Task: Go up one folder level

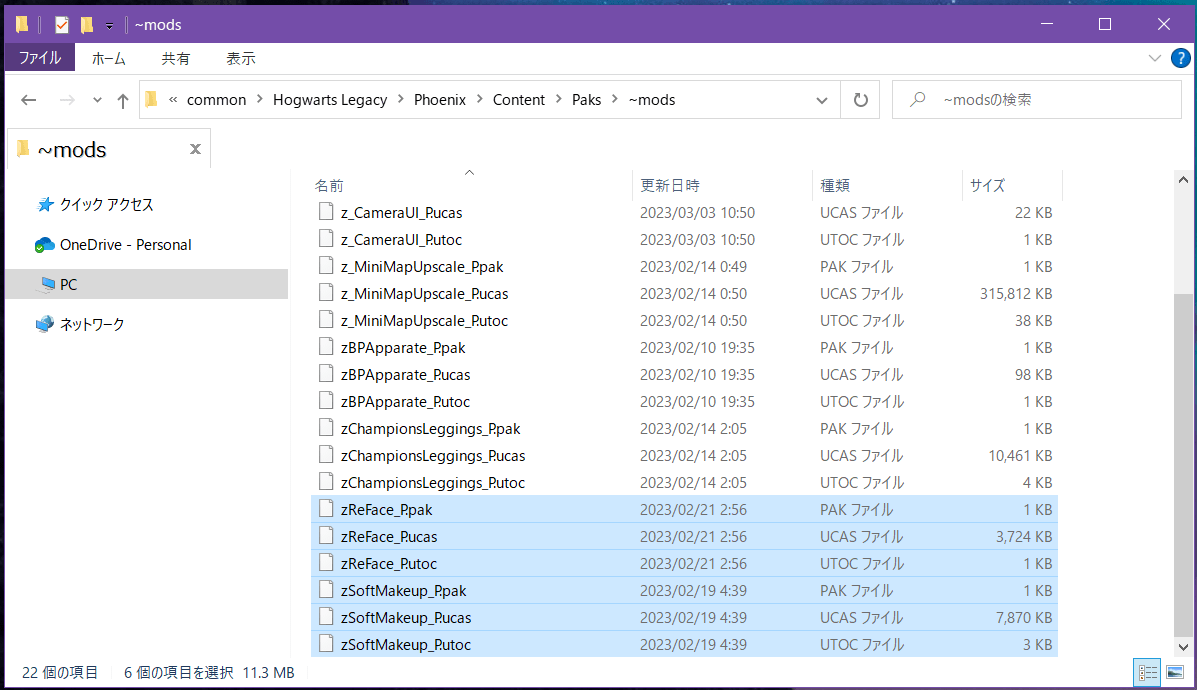Action: click(x=123, y=100)
